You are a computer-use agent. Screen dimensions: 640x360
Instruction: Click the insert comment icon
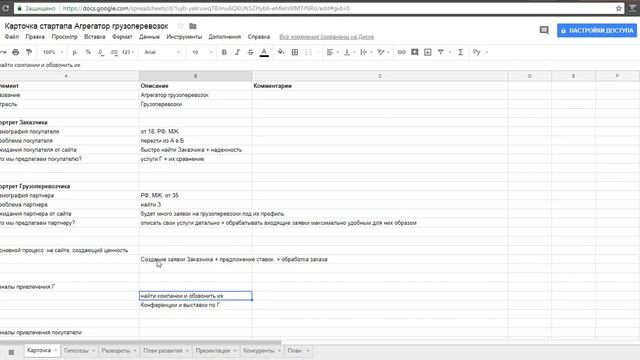click(x=415, y=52)
